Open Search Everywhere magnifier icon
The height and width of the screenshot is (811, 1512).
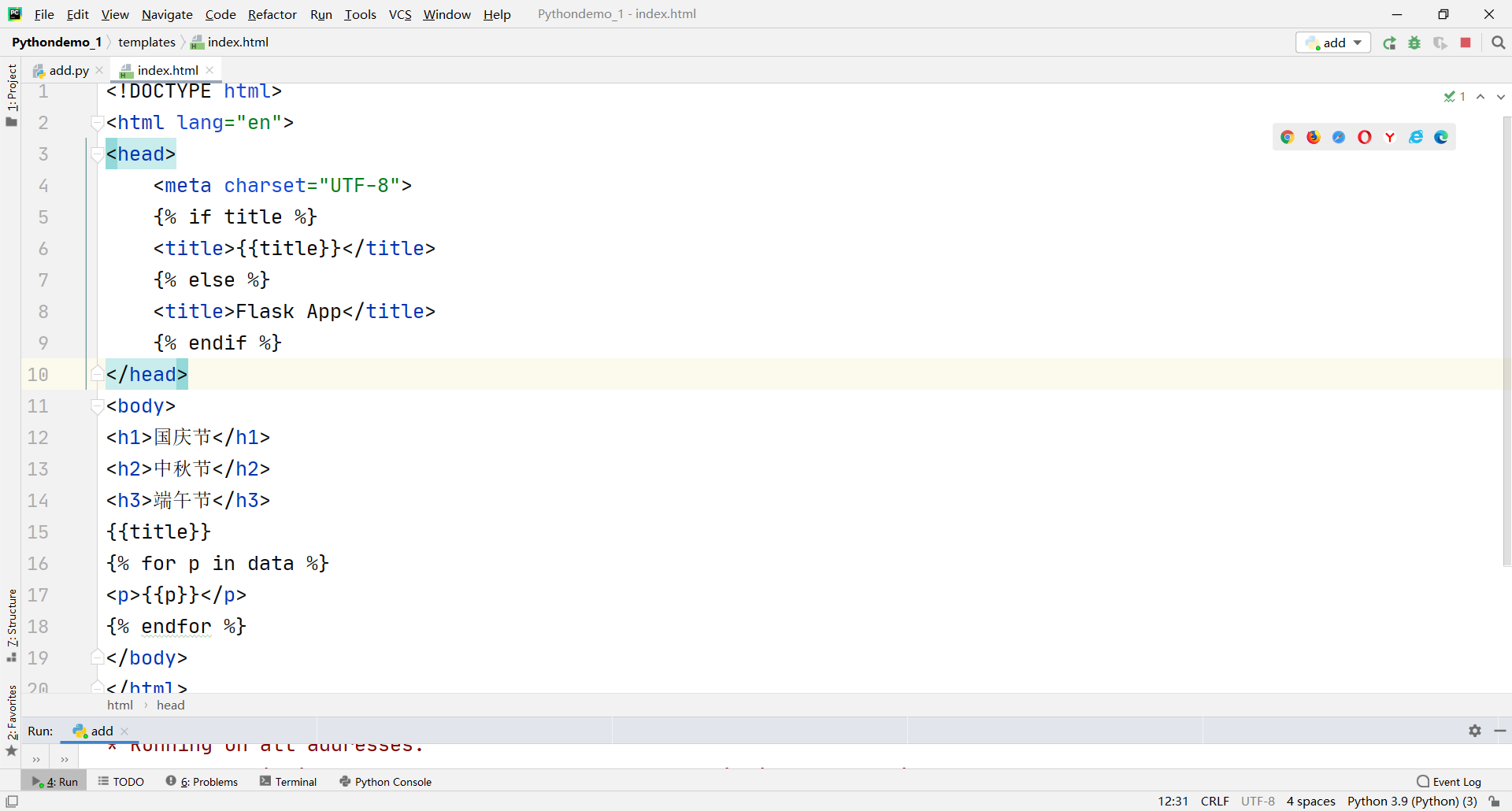click(1498, 43)
